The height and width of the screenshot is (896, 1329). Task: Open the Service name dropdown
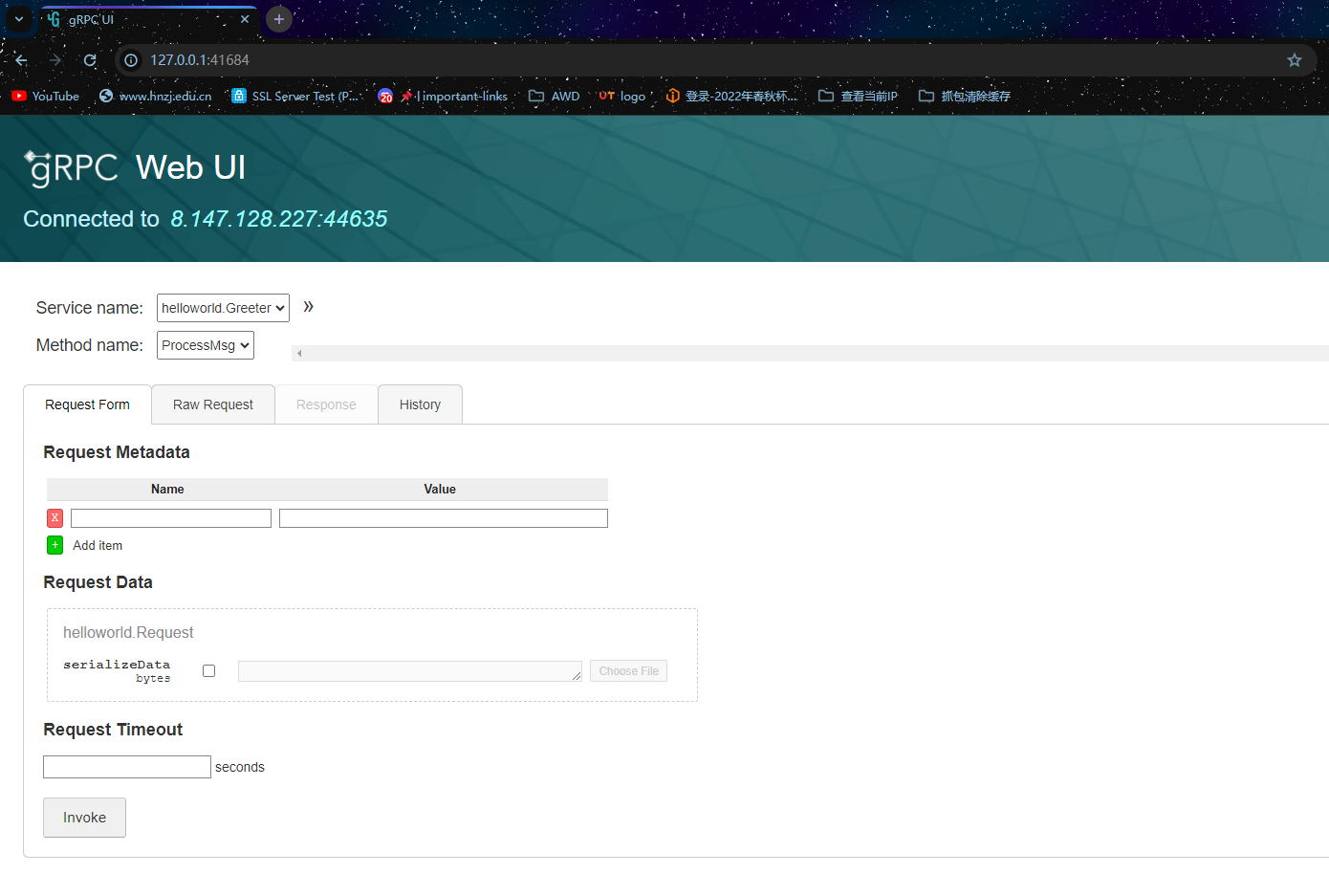[223, 308]
